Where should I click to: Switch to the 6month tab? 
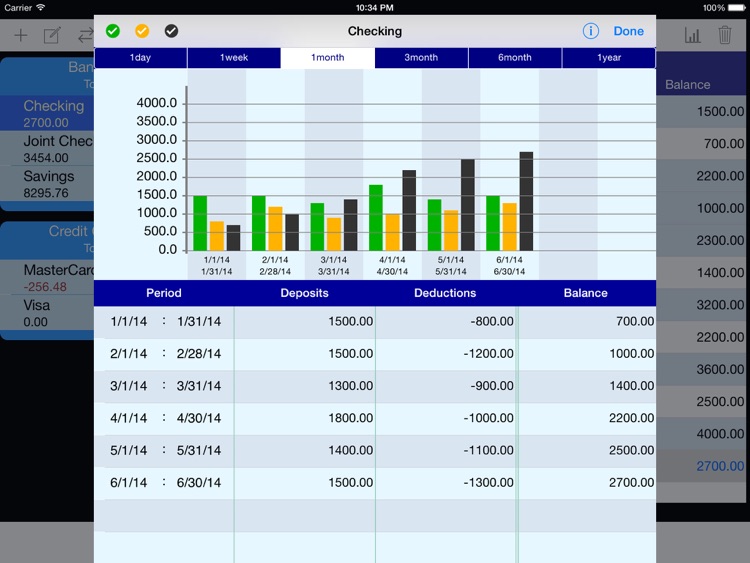pyautogui.click(x=515, y=57)
